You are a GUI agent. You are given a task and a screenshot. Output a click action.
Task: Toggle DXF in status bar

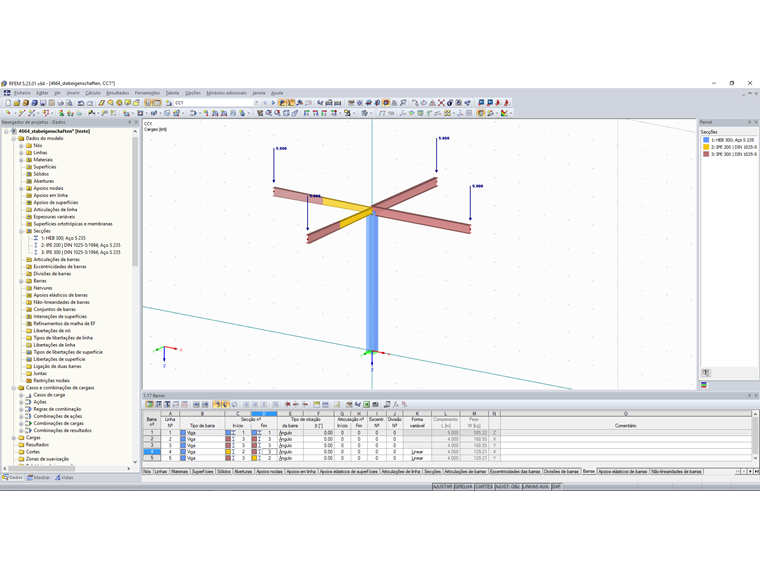pos(556,486)
